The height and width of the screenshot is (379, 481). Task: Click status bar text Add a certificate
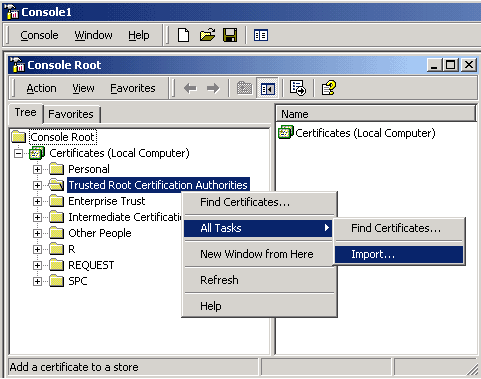74,367
